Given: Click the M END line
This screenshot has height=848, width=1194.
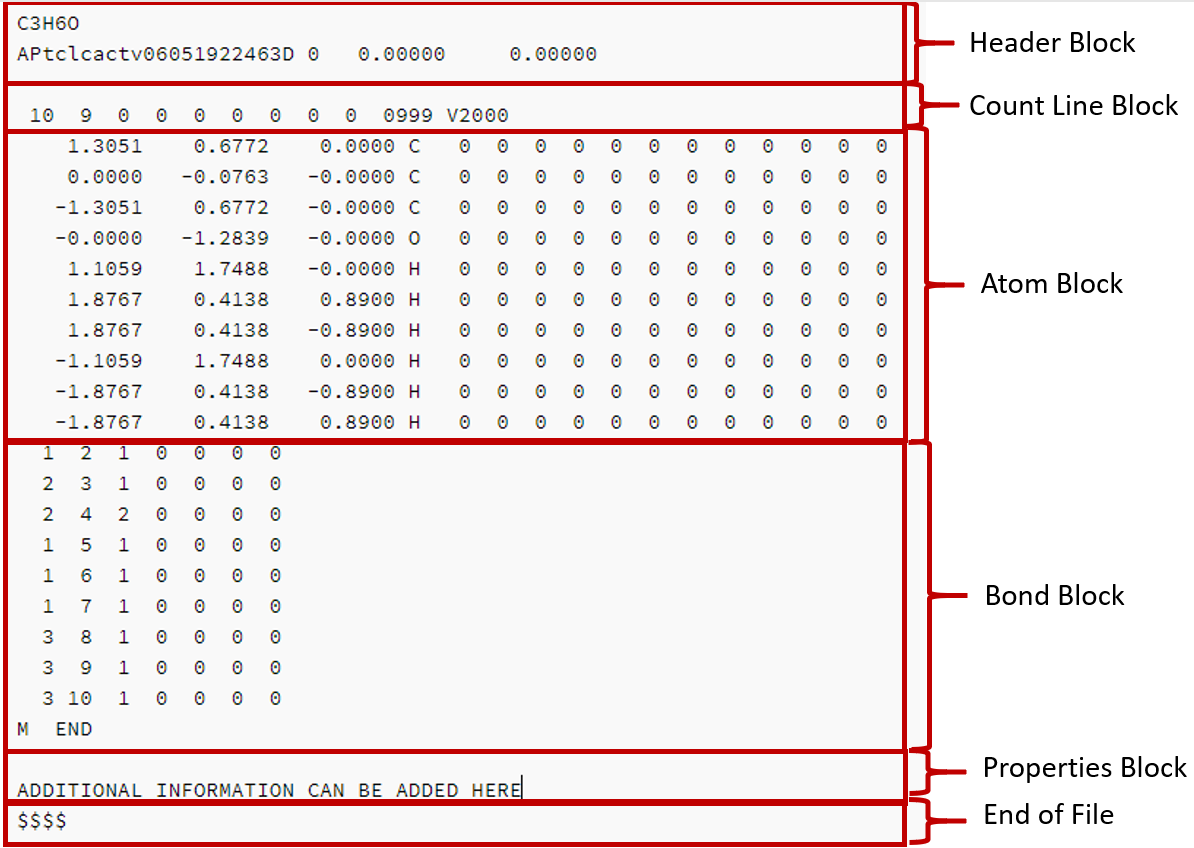Looking at the screenshot, I should click(x=55, y=729).
